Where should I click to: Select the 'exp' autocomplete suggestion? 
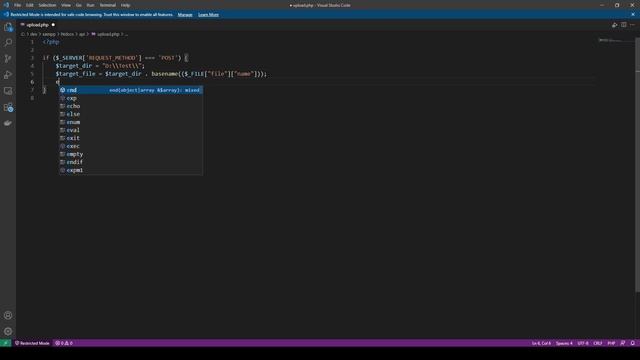(131, 98)
